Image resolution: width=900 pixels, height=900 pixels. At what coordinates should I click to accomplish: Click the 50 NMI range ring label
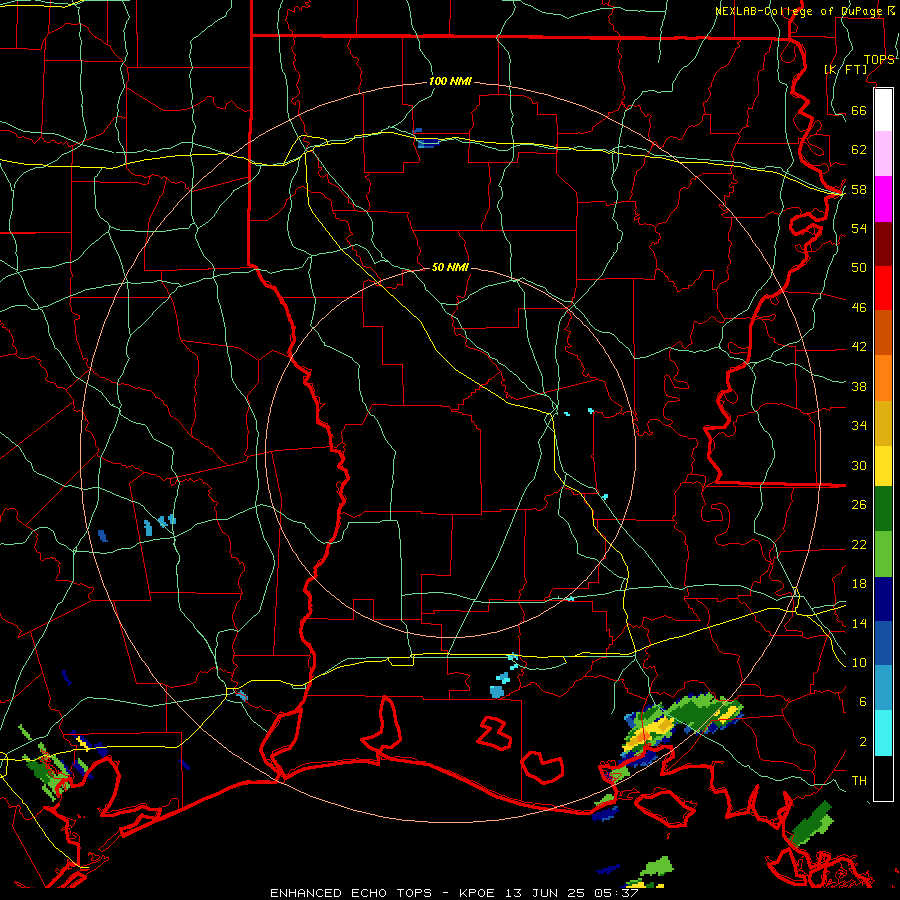[450, 267]
